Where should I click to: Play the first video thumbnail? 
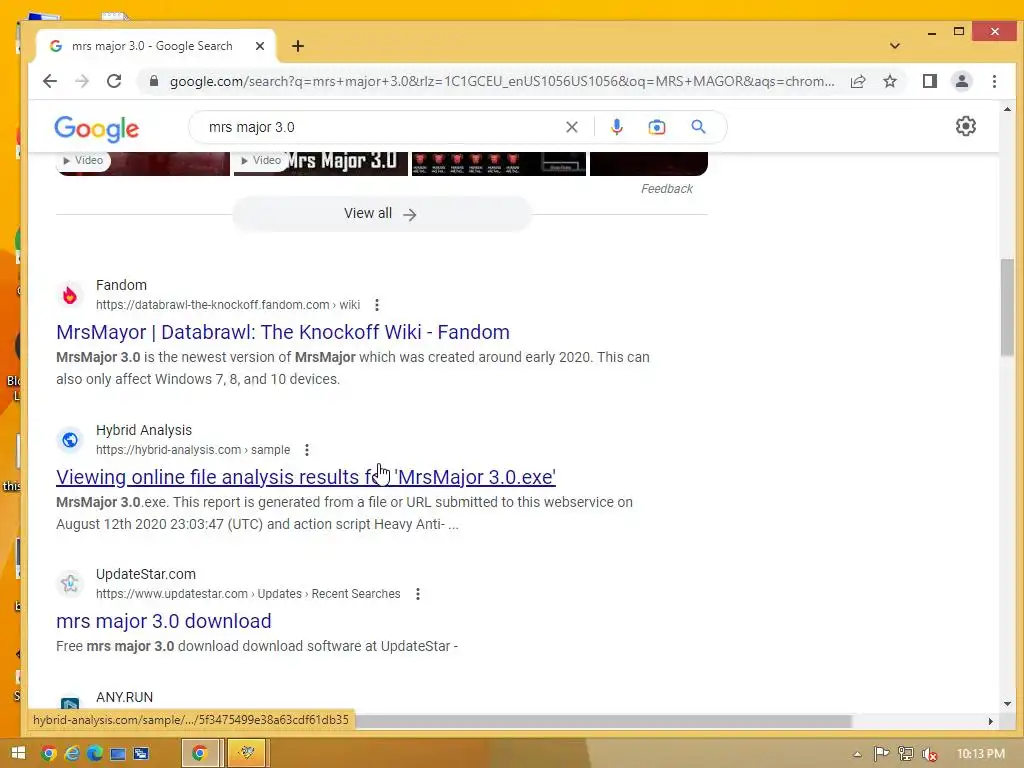point(143,163)
